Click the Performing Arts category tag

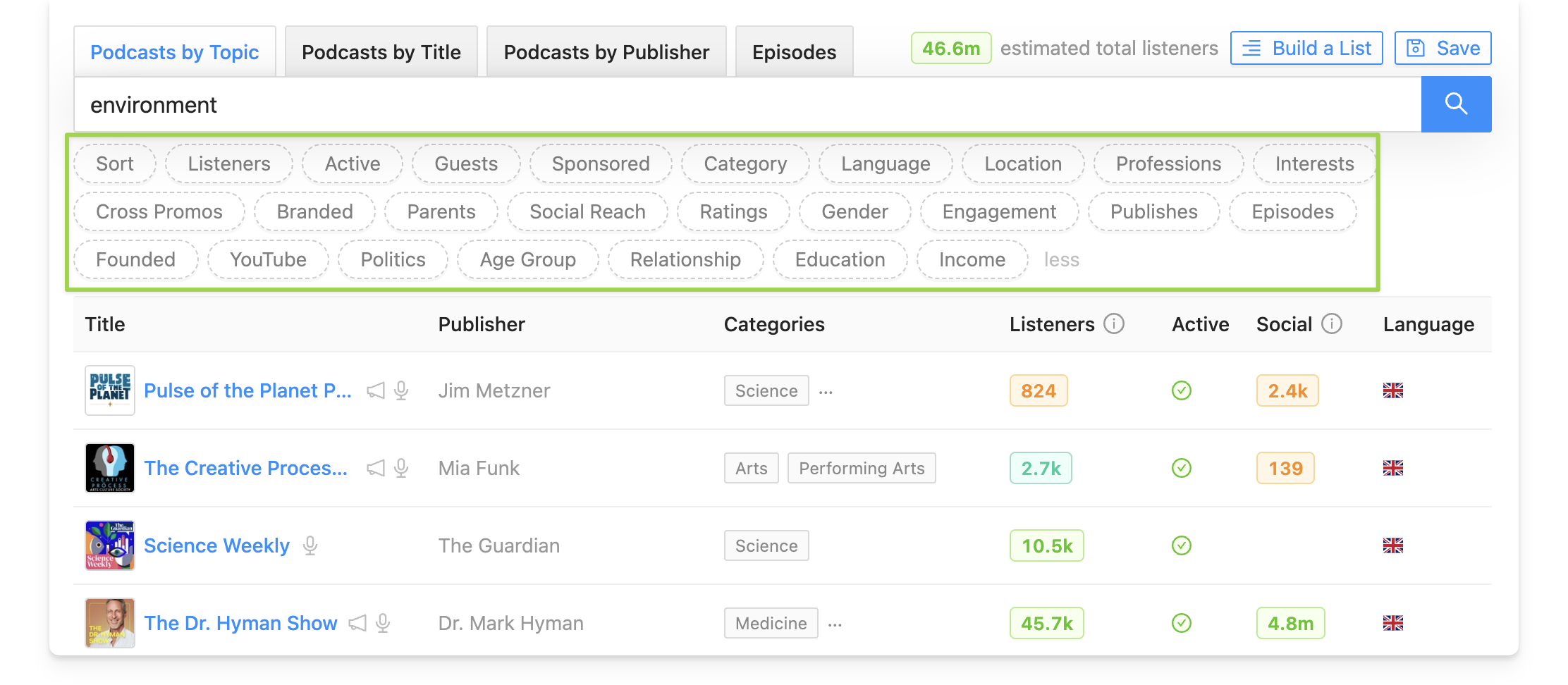point(862,468)
